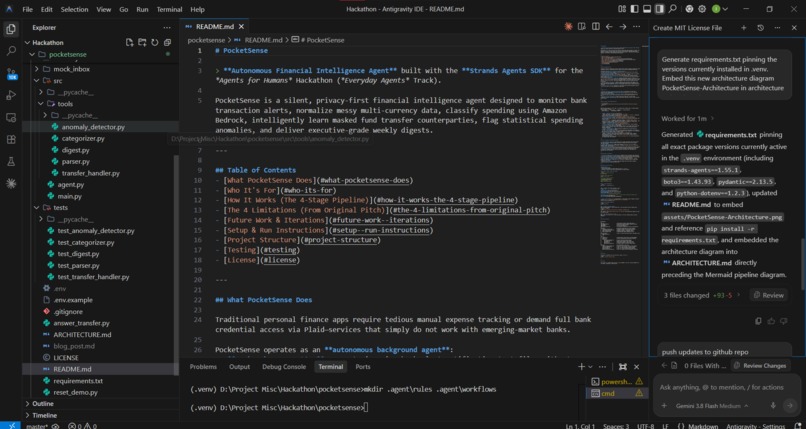
Task: Open the title bar search magnifier
Action: [672, 9]
